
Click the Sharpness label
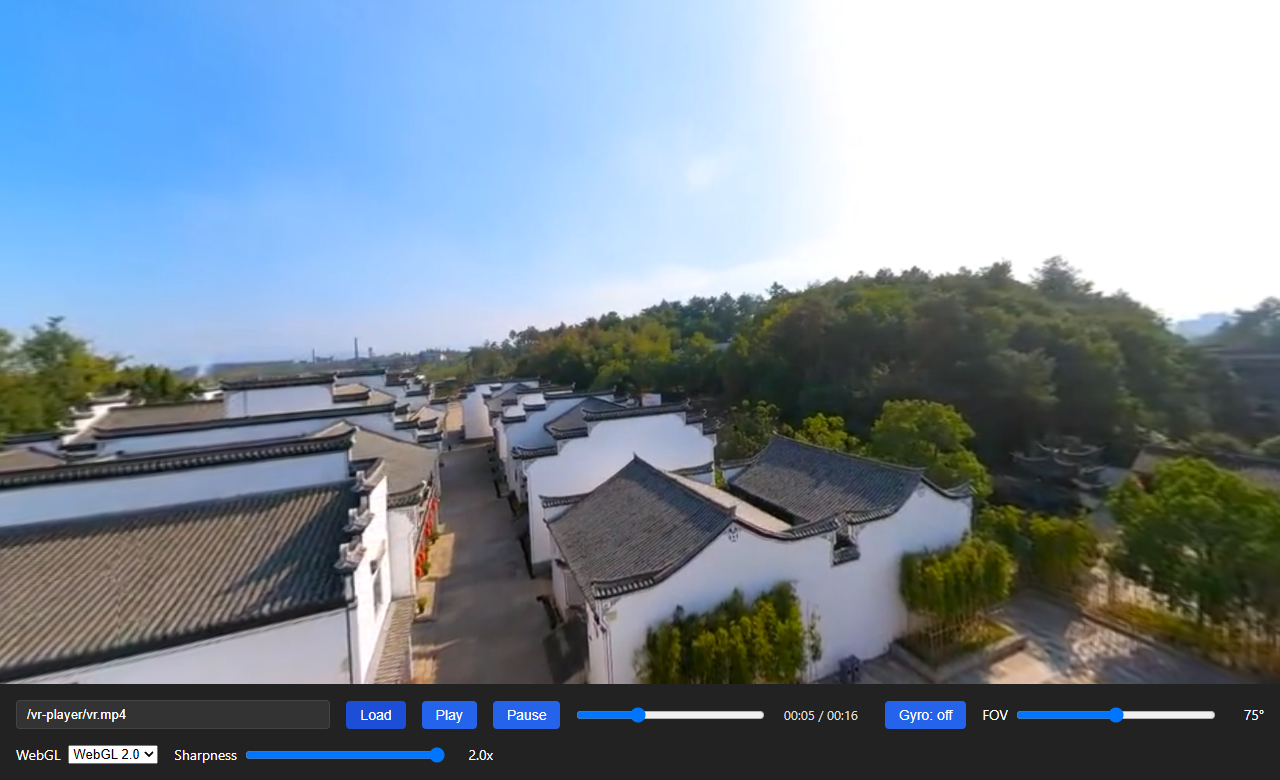(205, 755)
